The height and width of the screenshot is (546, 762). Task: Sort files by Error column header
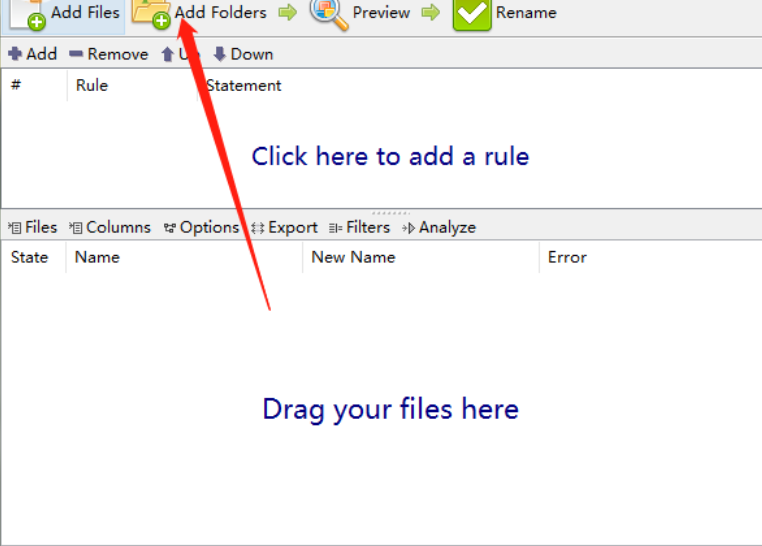[x=567, y=257]
